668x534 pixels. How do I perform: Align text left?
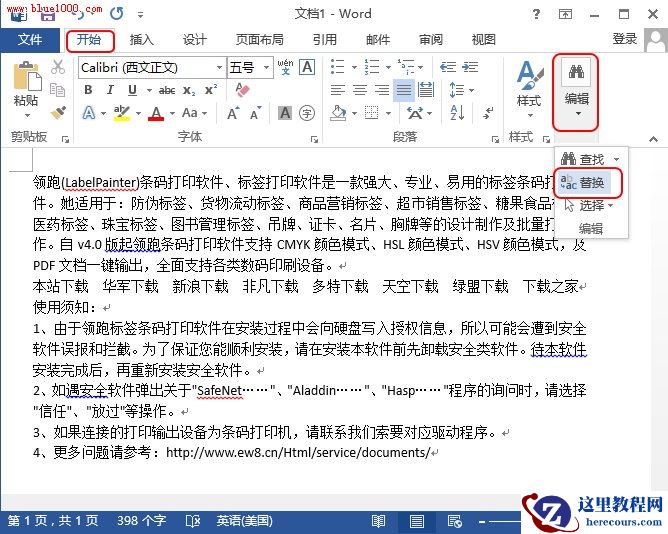point(338,90)
